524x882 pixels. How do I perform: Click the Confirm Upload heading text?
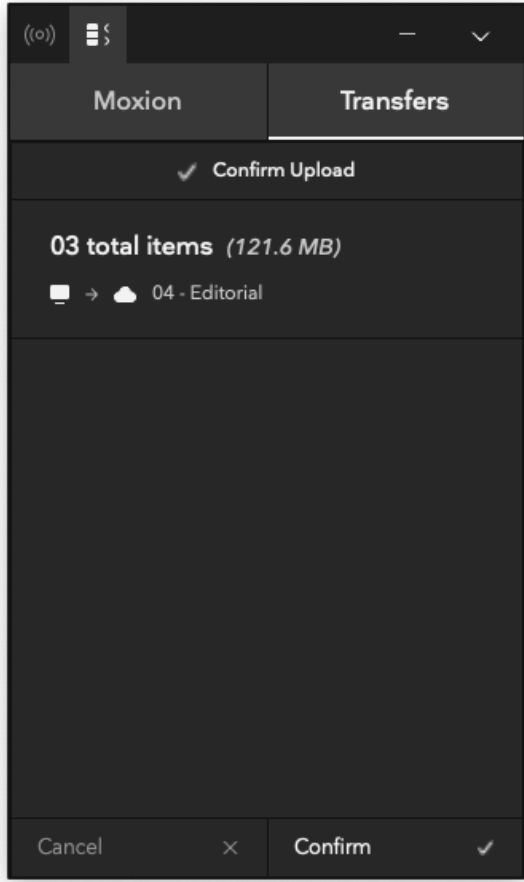(284, 170)
